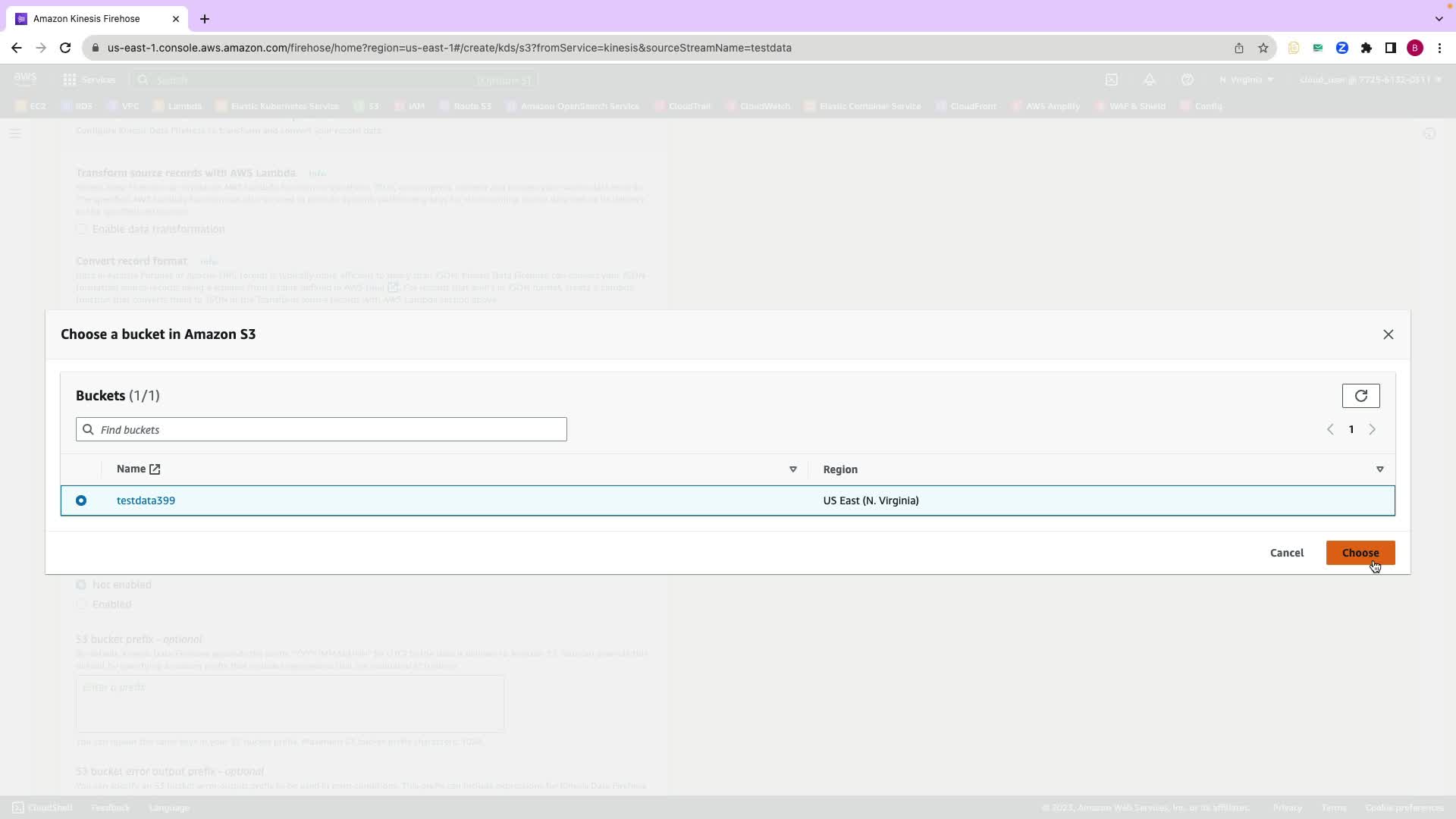Open the bucket Name external link icon
The height and width of the screenshot is (819, 1456).
coord(155,469)
